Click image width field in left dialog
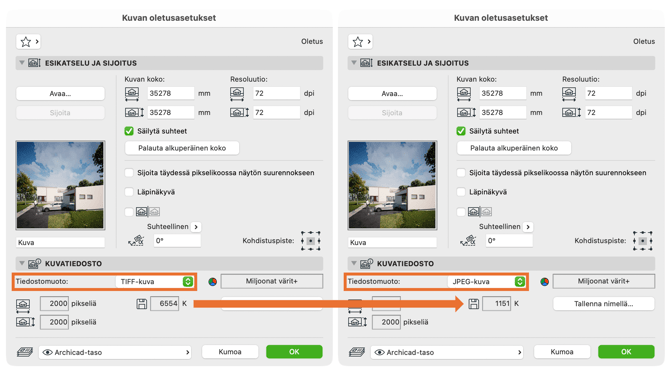 coord(170,93)
